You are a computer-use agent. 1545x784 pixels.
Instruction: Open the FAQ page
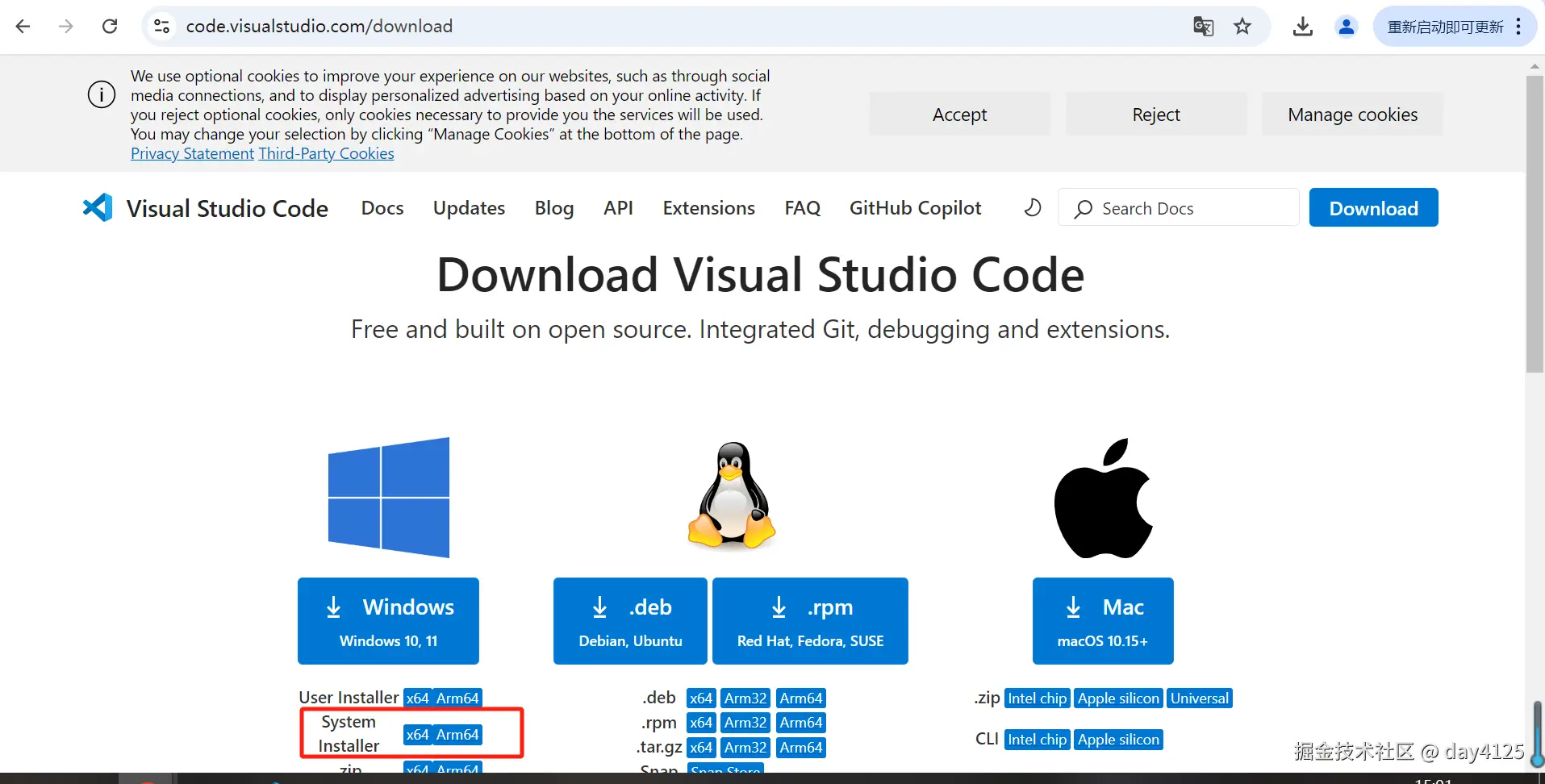point(802,208)
